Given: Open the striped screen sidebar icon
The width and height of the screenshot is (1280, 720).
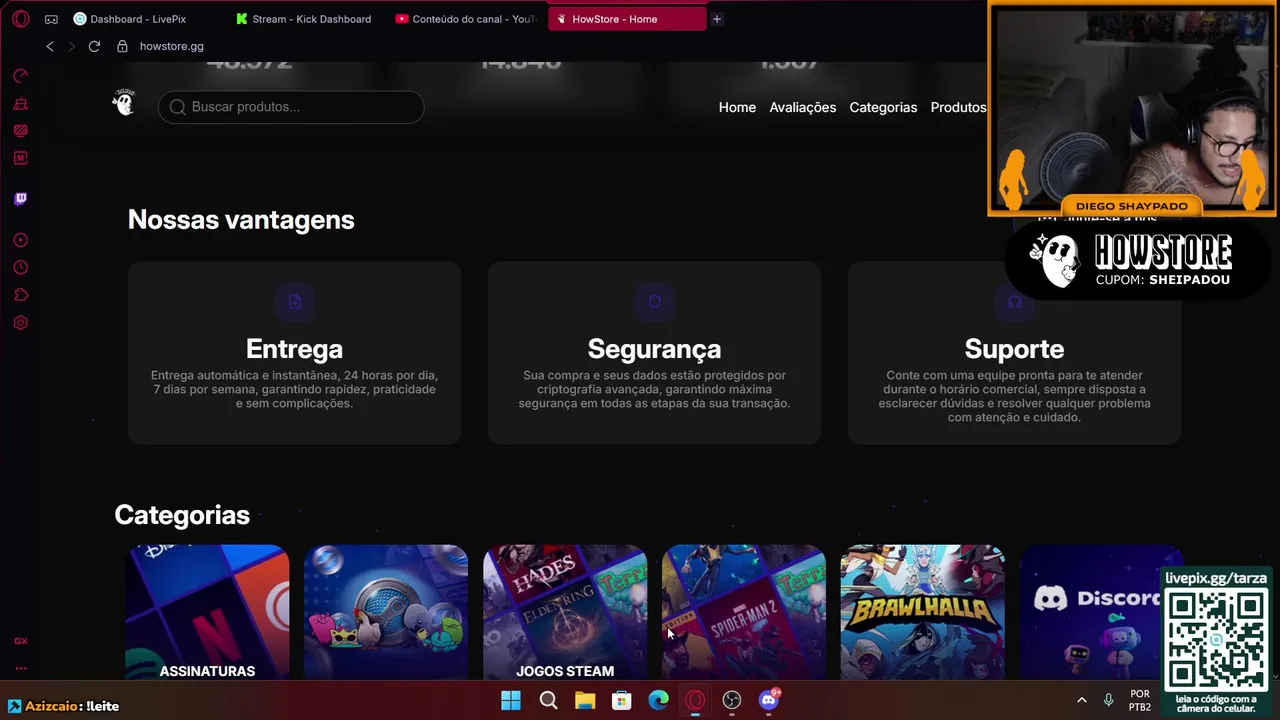Looking at the screenshot, I should click(21, 131).
